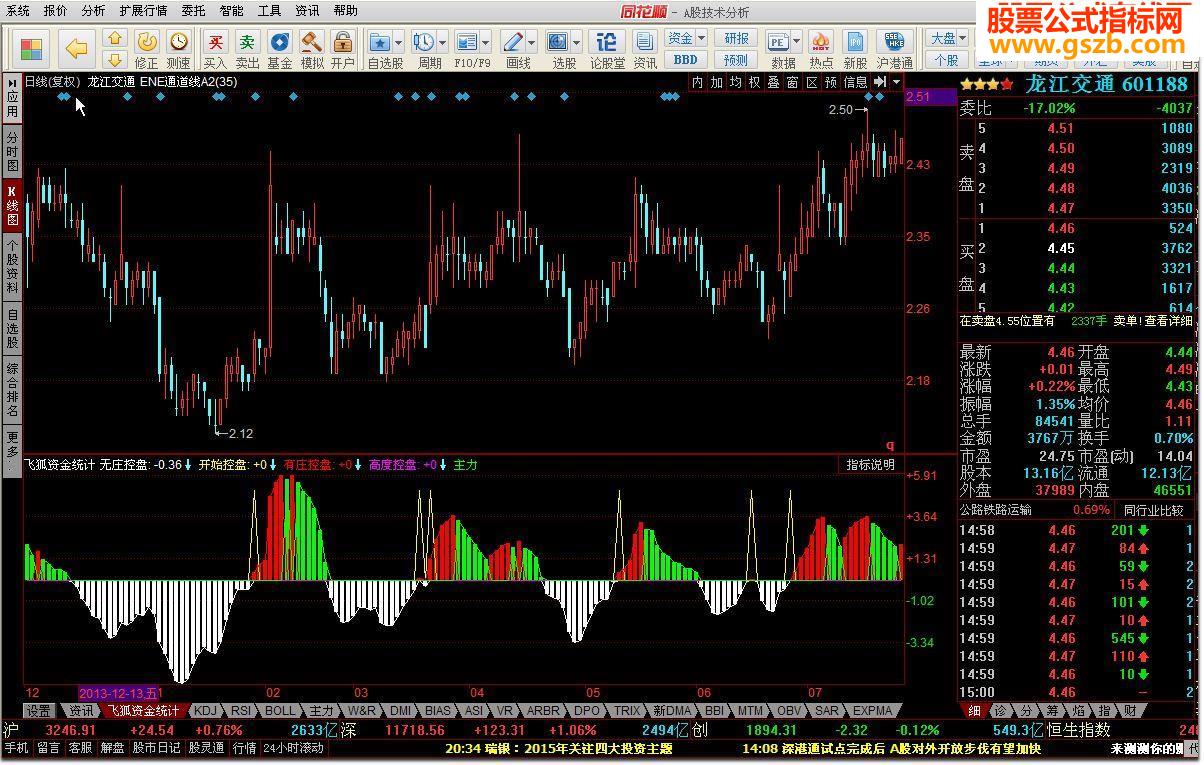Viewport: 1204px width, 765px height.
Task: Open the 资讯 news document icon
Action: (x=644, y=42)
